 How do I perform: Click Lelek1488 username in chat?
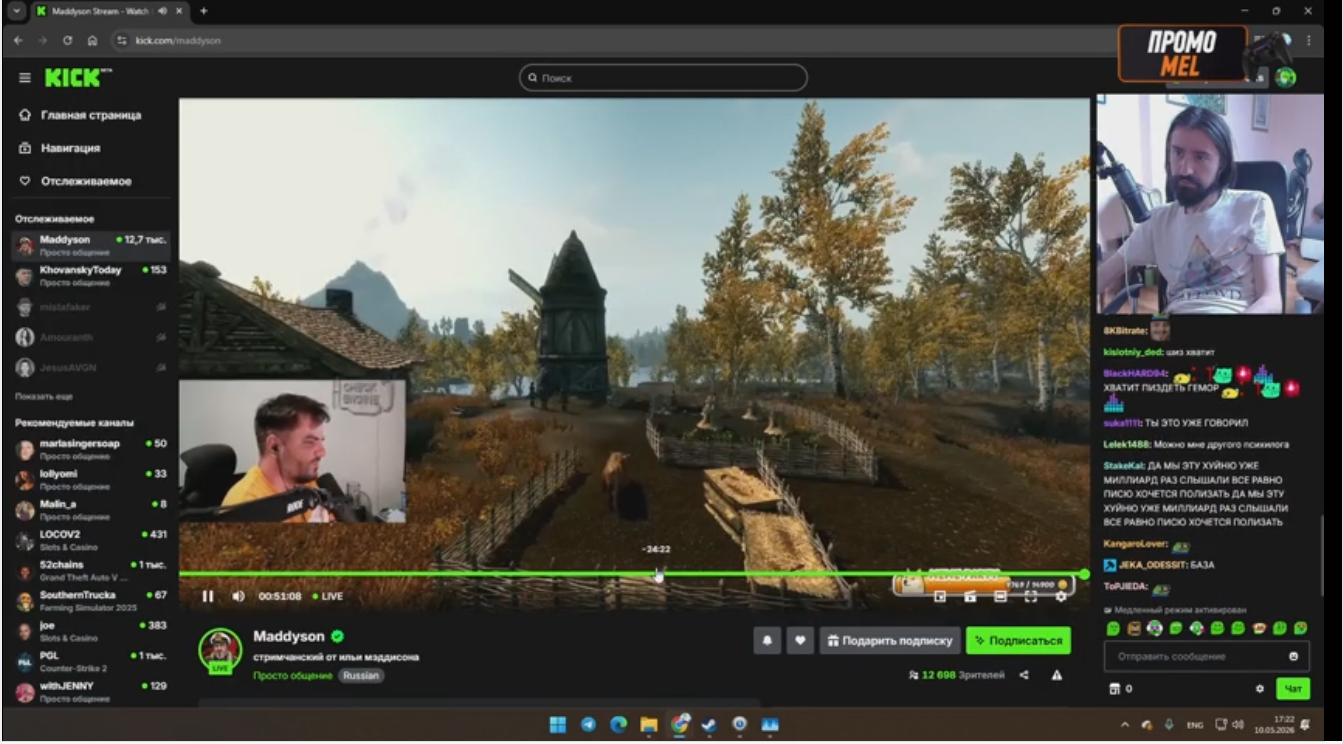pos(1126,444)
